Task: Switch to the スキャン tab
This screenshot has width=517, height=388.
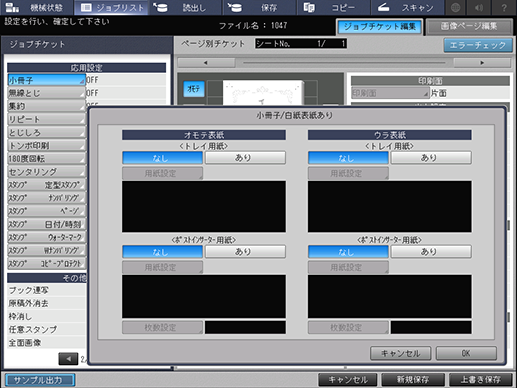Action: click(x=407, y=7)
